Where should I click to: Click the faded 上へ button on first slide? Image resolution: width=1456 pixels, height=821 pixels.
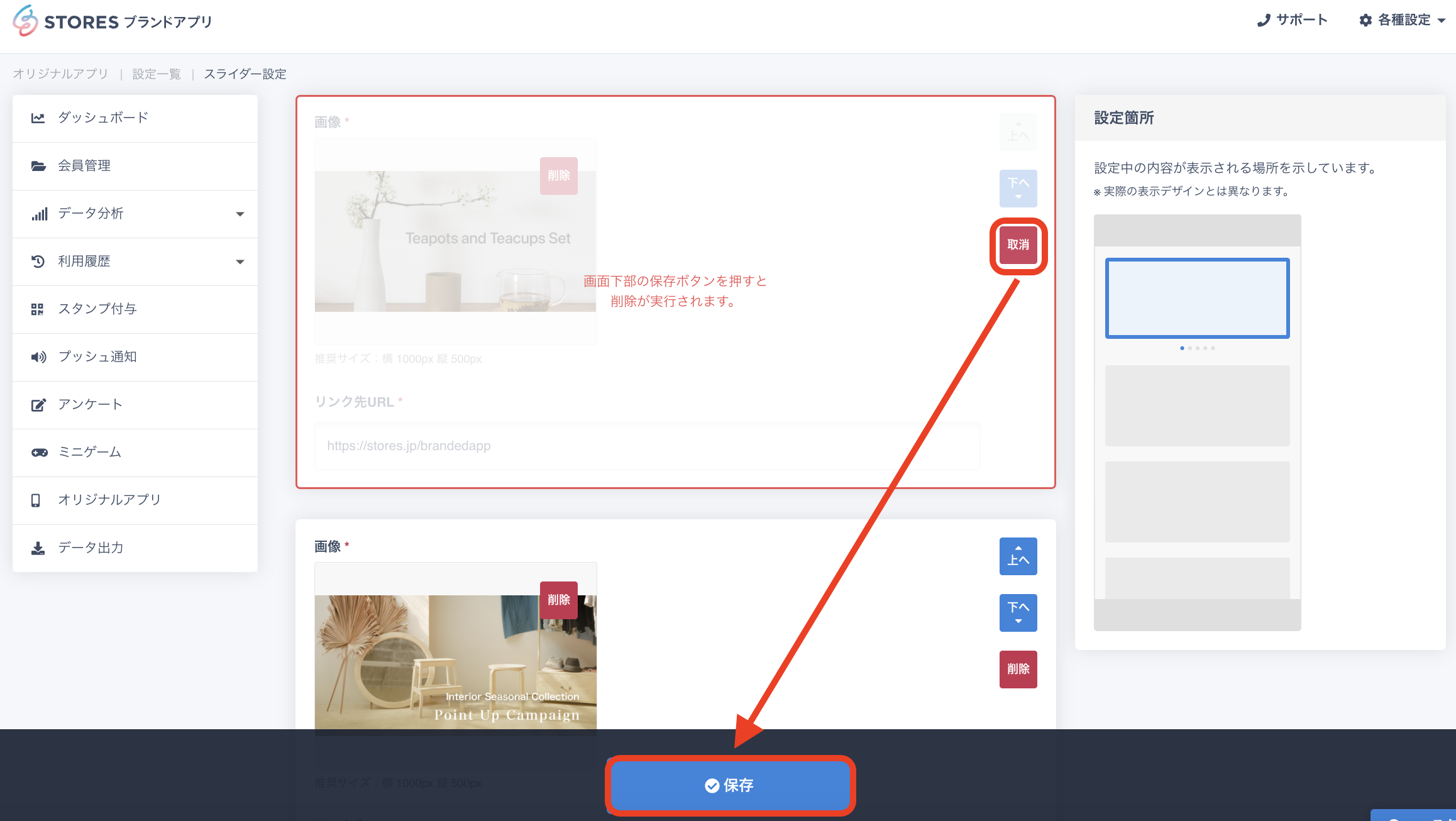[1018, 132]
